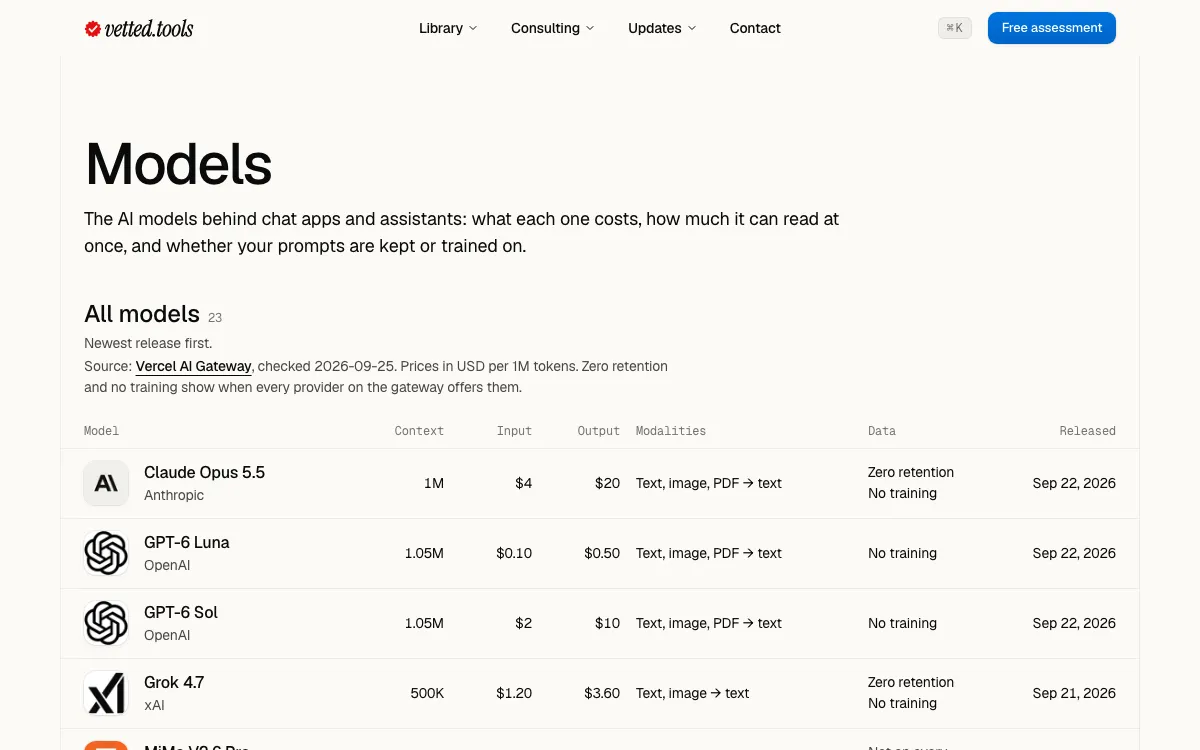Click the xAI provider name
Viewport: 1200px width, 750px height.
[154, 705]
